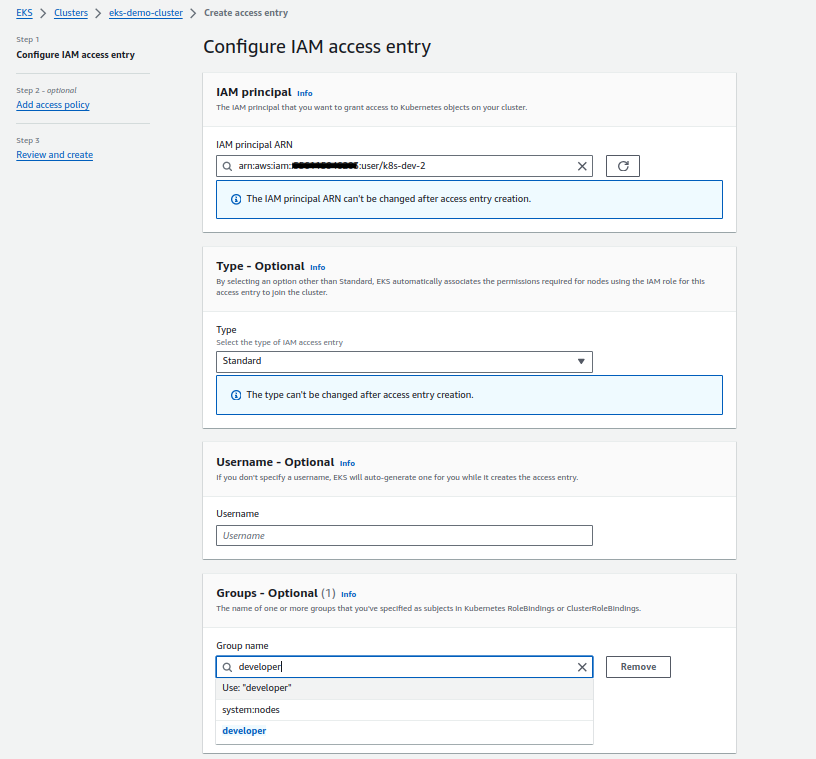Image resolution: width=816 pixels, height=759 pixels.
Task: Clear the IAM principal ARN field
Action: pyautogui.click(x=582, y=166)
